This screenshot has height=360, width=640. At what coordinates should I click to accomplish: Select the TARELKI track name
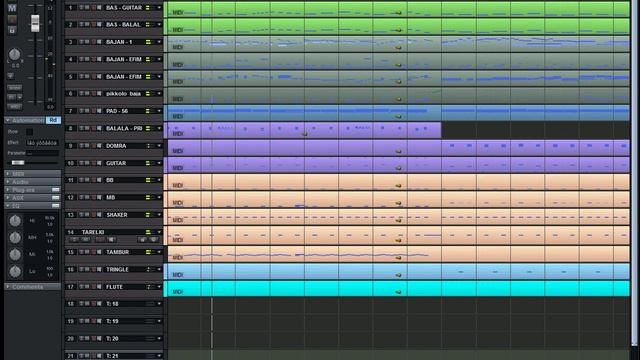93,232
